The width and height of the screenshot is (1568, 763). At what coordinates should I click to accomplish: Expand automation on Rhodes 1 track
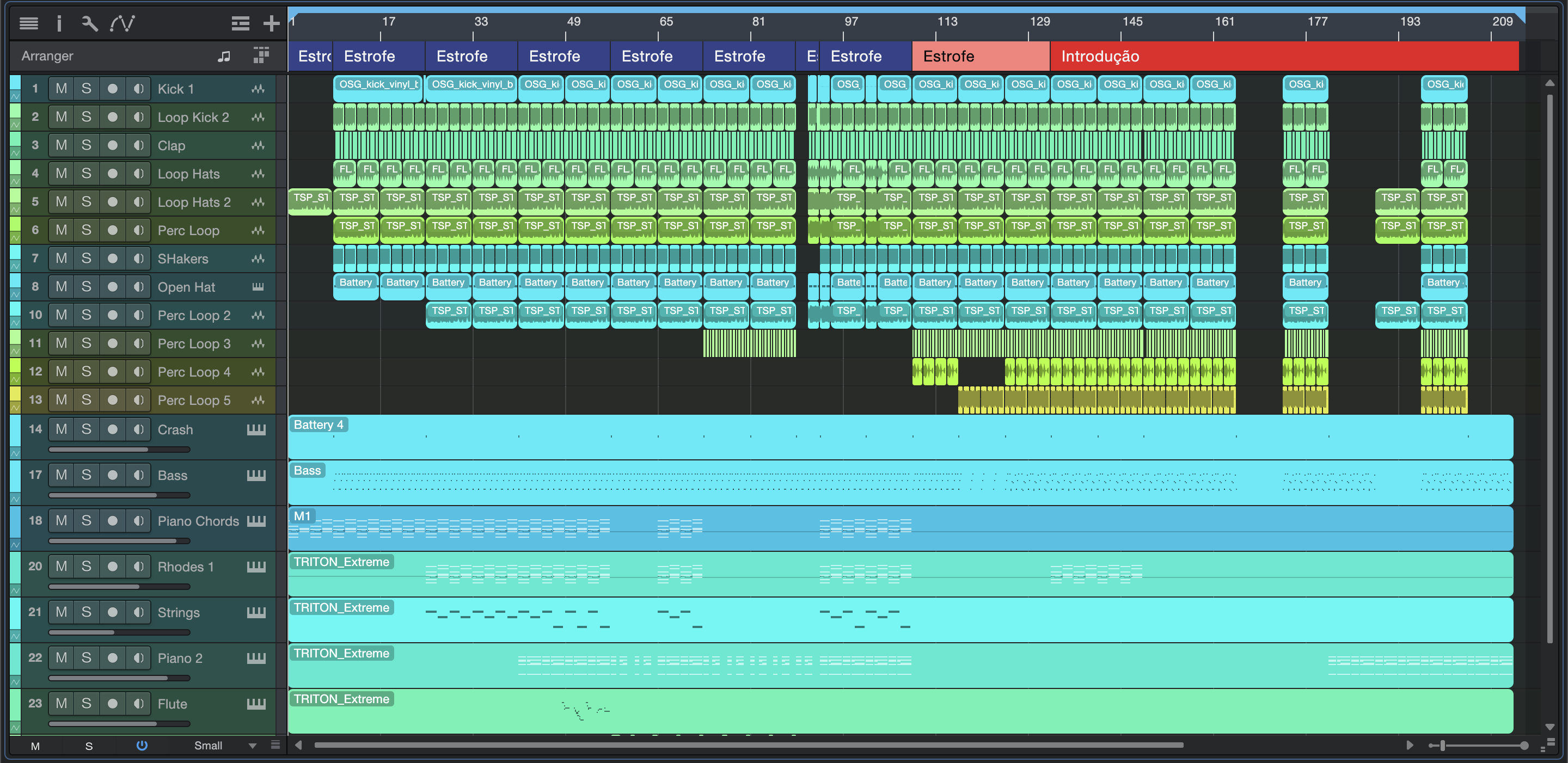tap(15, 590)
